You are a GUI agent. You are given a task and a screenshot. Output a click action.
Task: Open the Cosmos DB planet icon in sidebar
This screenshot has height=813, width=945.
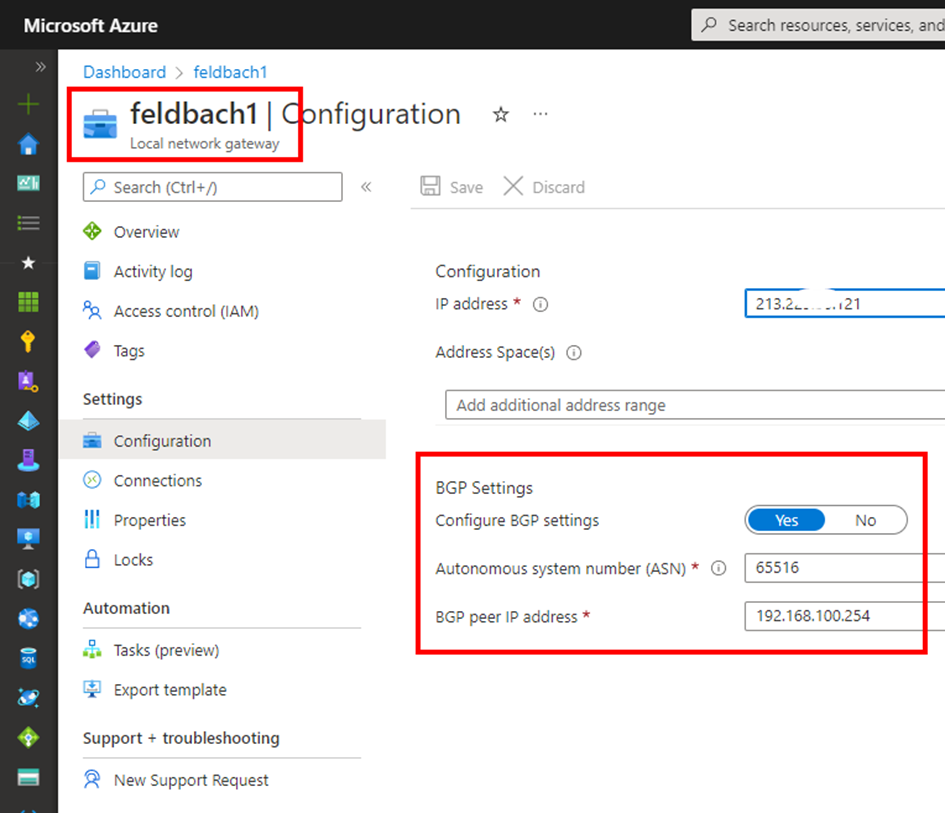coord(28,697)
